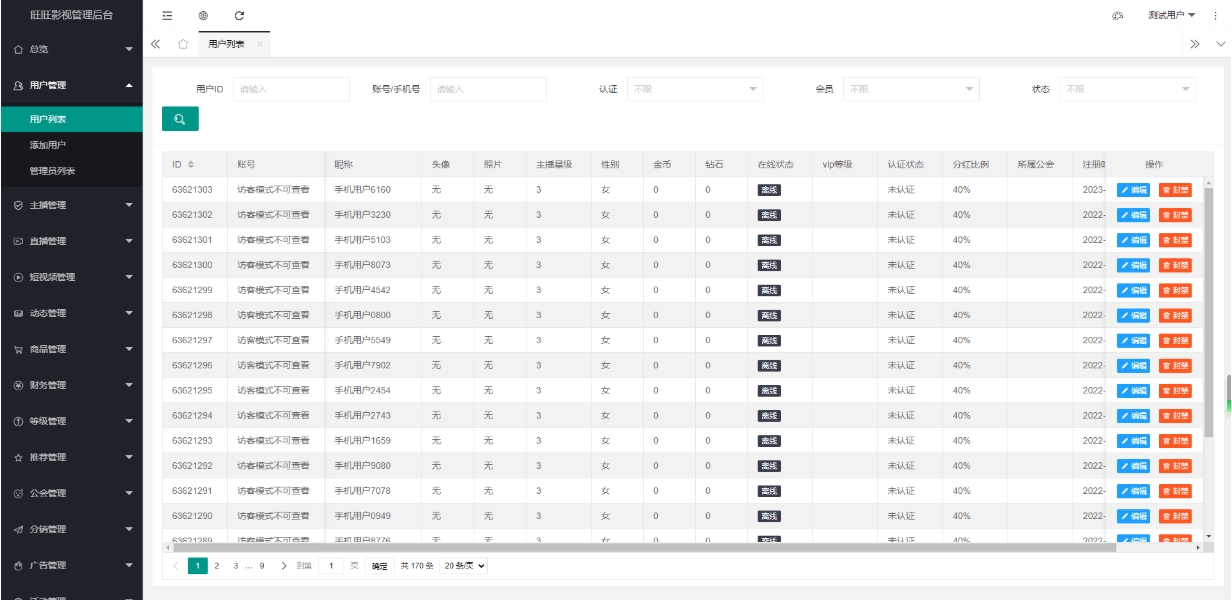
Task: Collapse the 用户管理 sidebar menu
Action: (x=71, y=85)
